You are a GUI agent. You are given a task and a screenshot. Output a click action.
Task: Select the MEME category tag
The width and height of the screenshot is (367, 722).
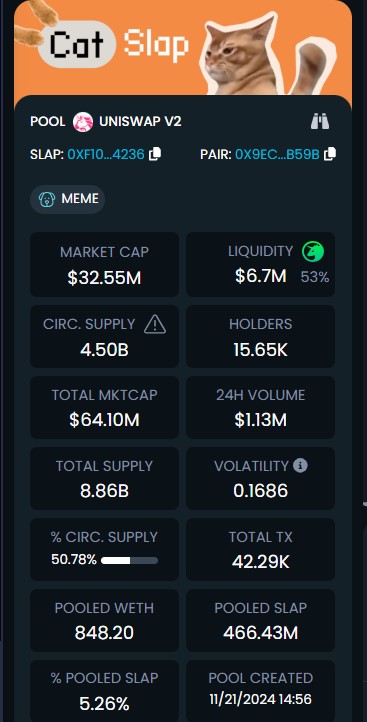pos(68,199)
